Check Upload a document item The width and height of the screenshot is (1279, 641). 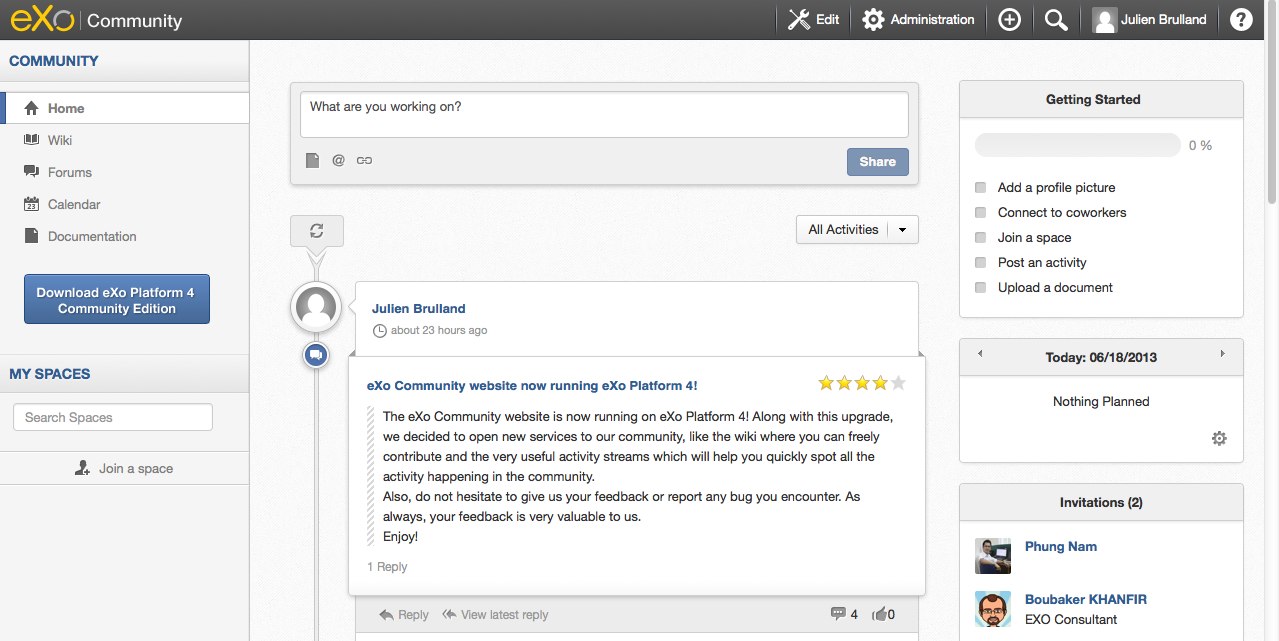[980, 287]
